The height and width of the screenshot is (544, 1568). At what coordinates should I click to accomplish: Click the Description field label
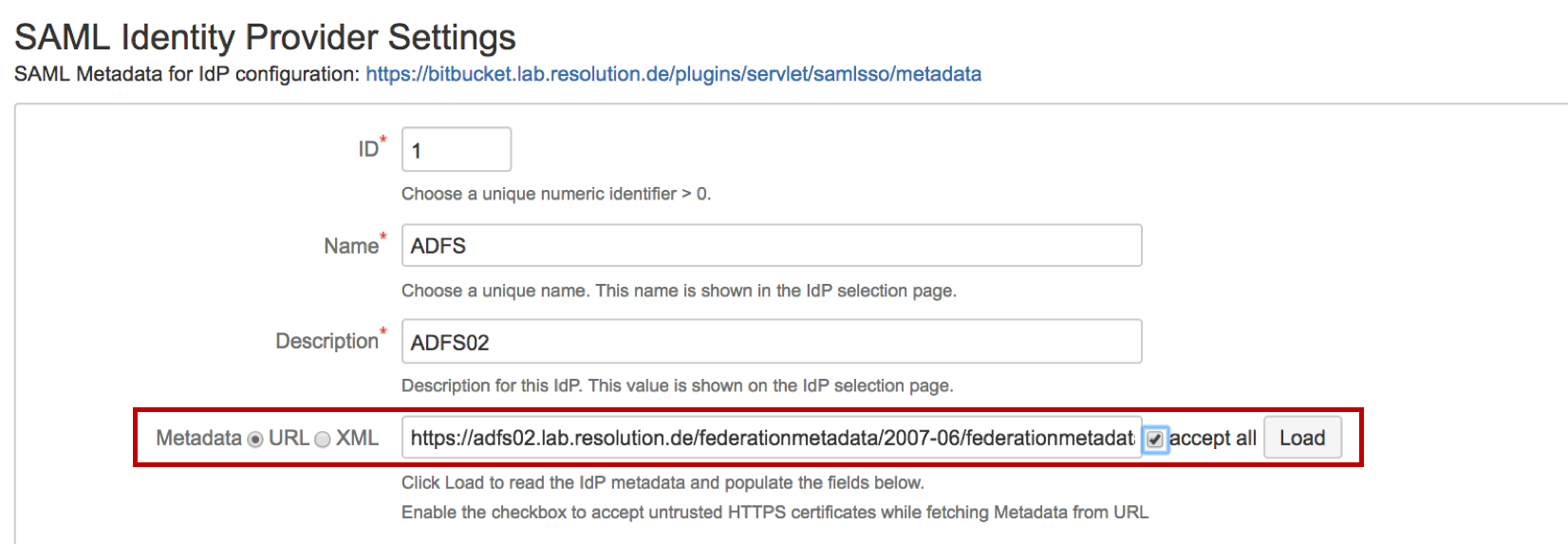pyautogui.click(x=327, y=341)
